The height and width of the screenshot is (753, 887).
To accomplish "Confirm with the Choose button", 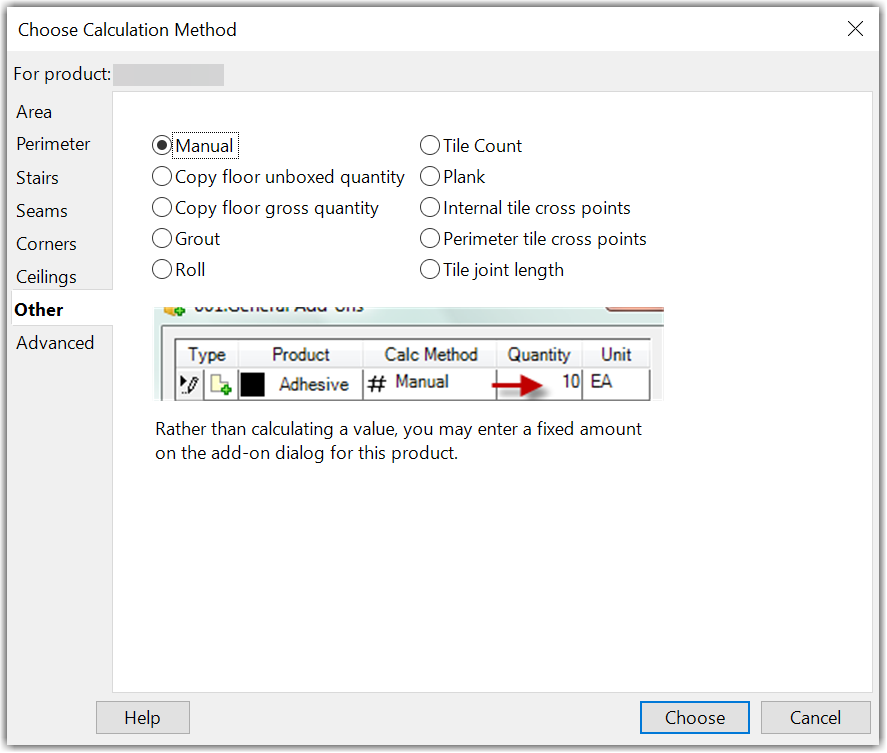I will click(x=695, y=717).
